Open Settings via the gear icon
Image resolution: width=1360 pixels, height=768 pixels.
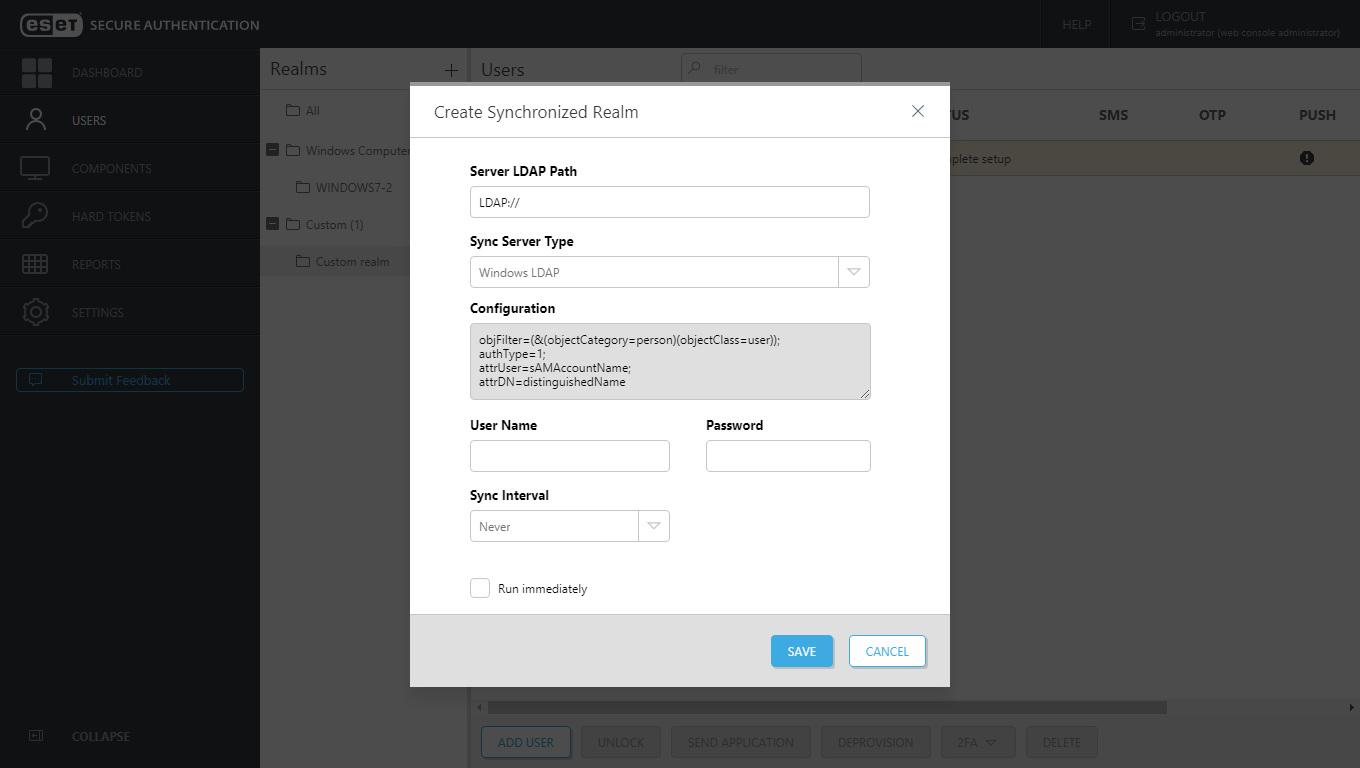point(36,312)
